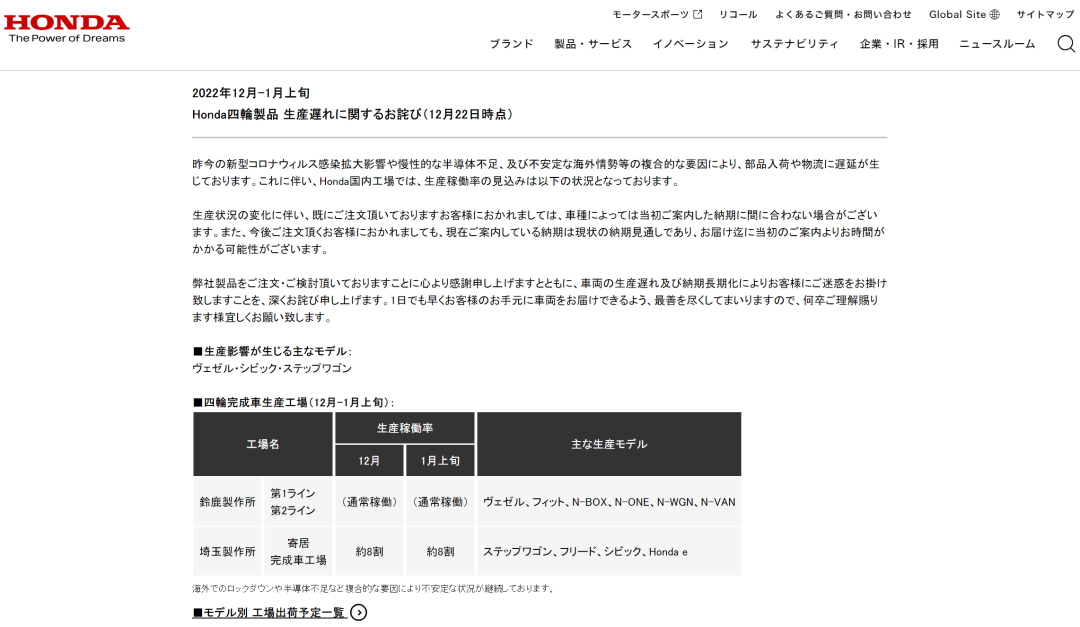Click the 1月上旬 column header

pos(440,461)
